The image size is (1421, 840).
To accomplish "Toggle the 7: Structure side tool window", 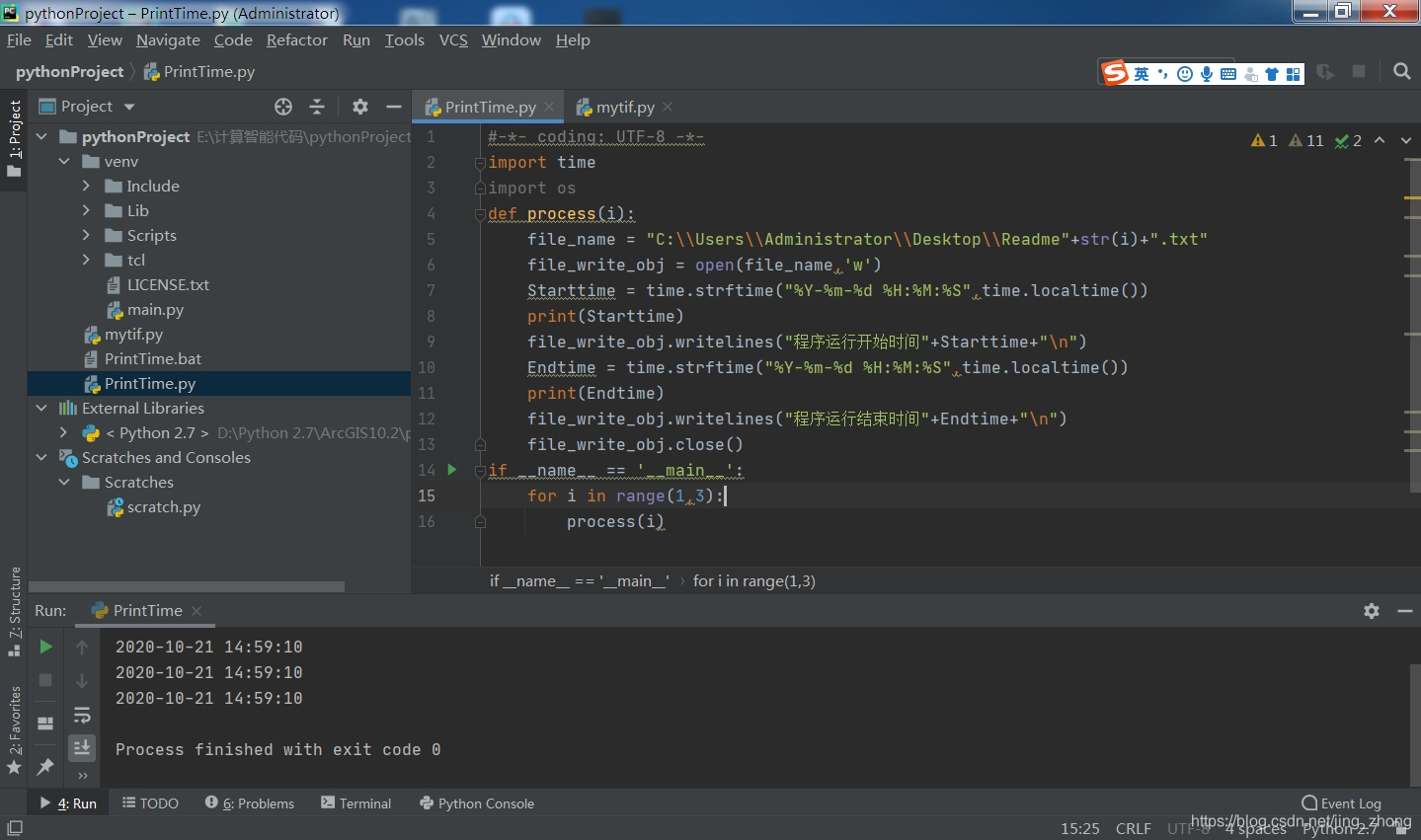I will click(x=14, y=612).
